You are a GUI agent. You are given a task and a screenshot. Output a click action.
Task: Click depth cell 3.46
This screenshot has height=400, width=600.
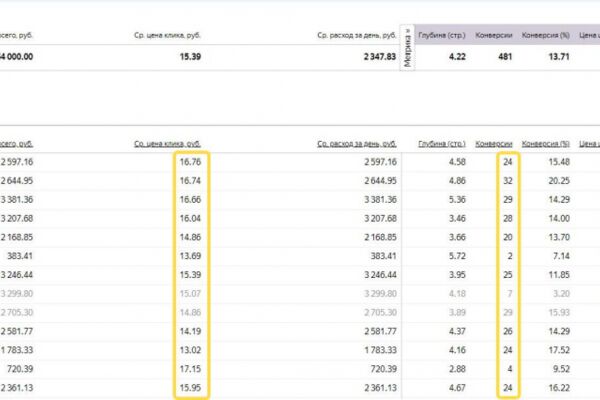click(457, 218)
